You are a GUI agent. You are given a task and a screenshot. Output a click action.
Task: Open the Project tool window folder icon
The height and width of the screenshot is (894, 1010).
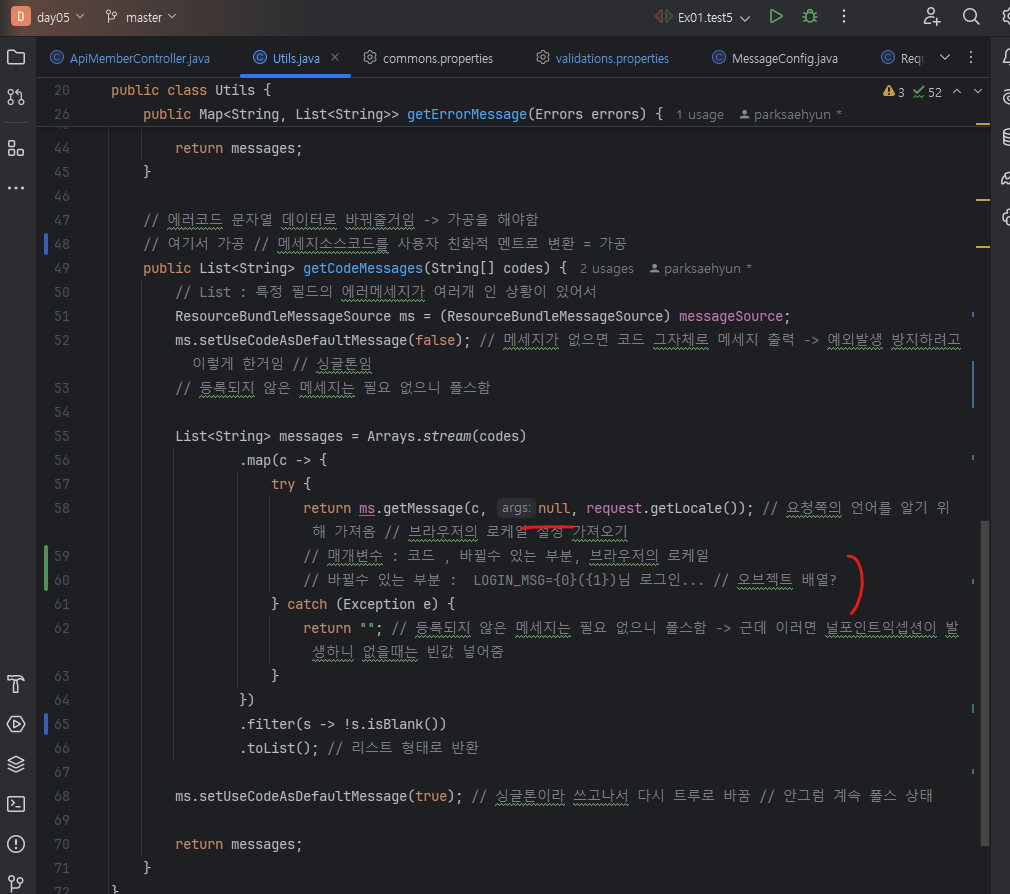(x=16, y=57)
